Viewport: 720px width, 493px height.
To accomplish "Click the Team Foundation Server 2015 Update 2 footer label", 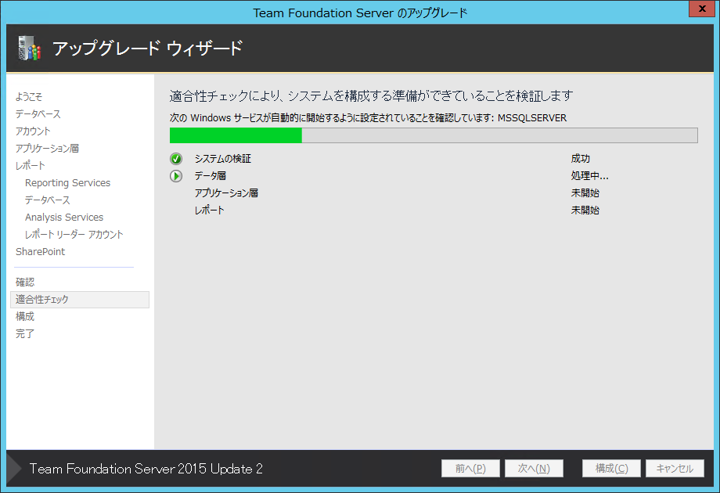I will coord(146,469).
